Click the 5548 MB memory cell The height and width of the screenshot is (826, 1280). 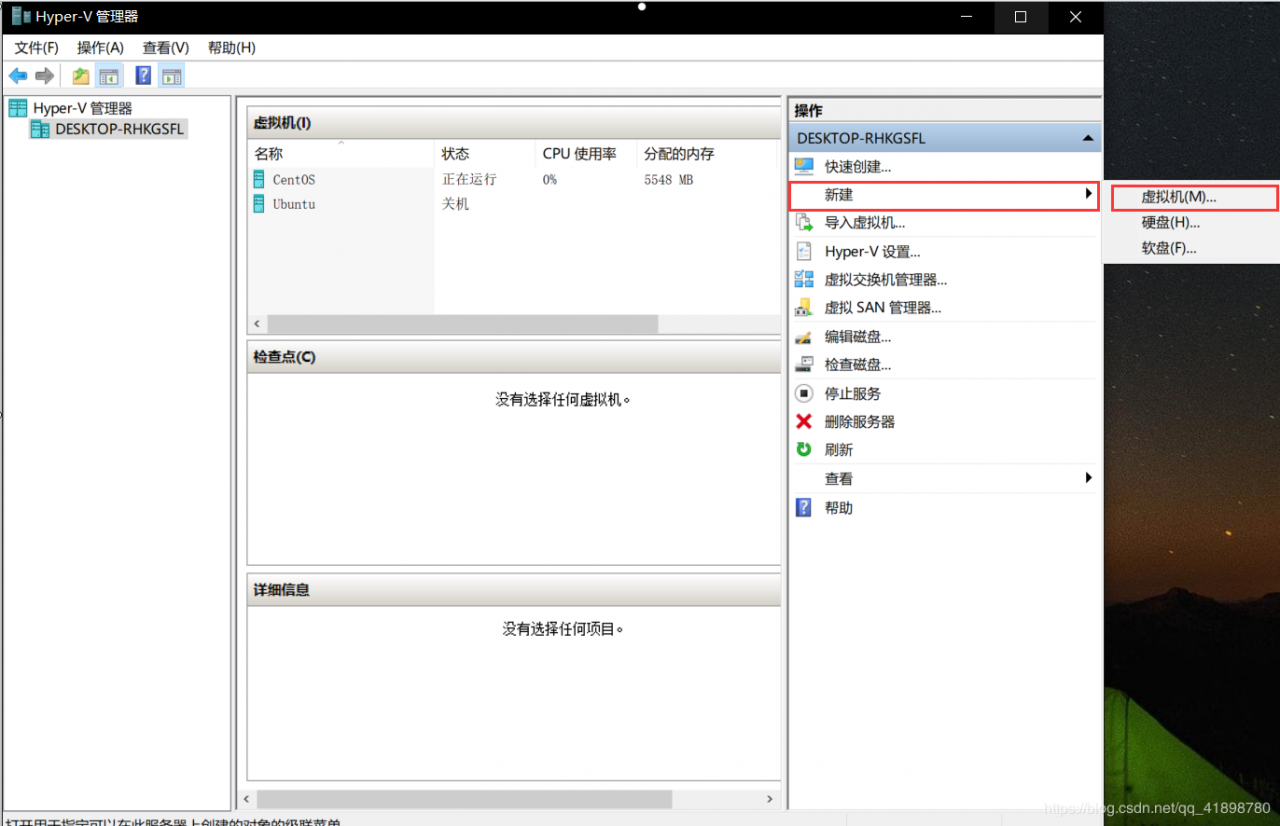669,180
